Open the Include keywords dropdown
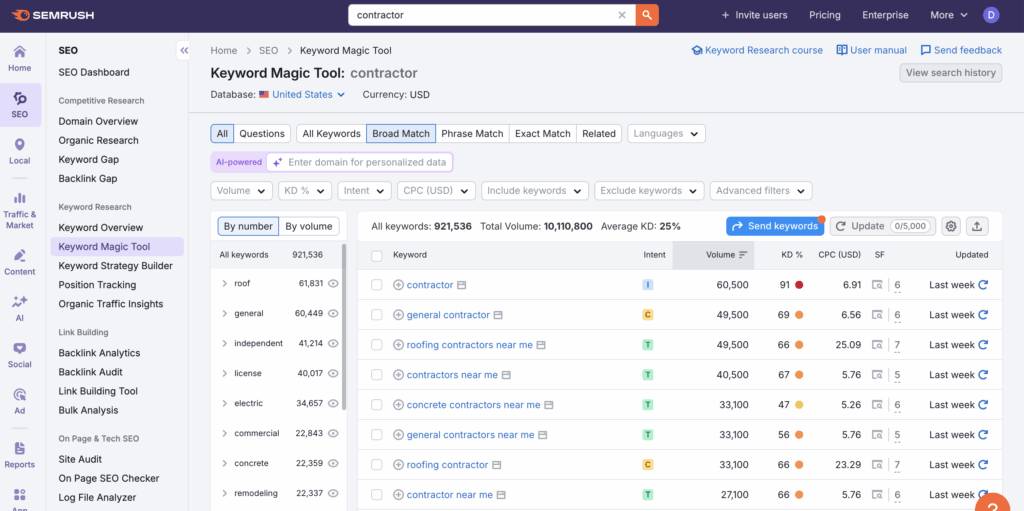This screenshot has height=511, width=1024. [x=535, y=191]
